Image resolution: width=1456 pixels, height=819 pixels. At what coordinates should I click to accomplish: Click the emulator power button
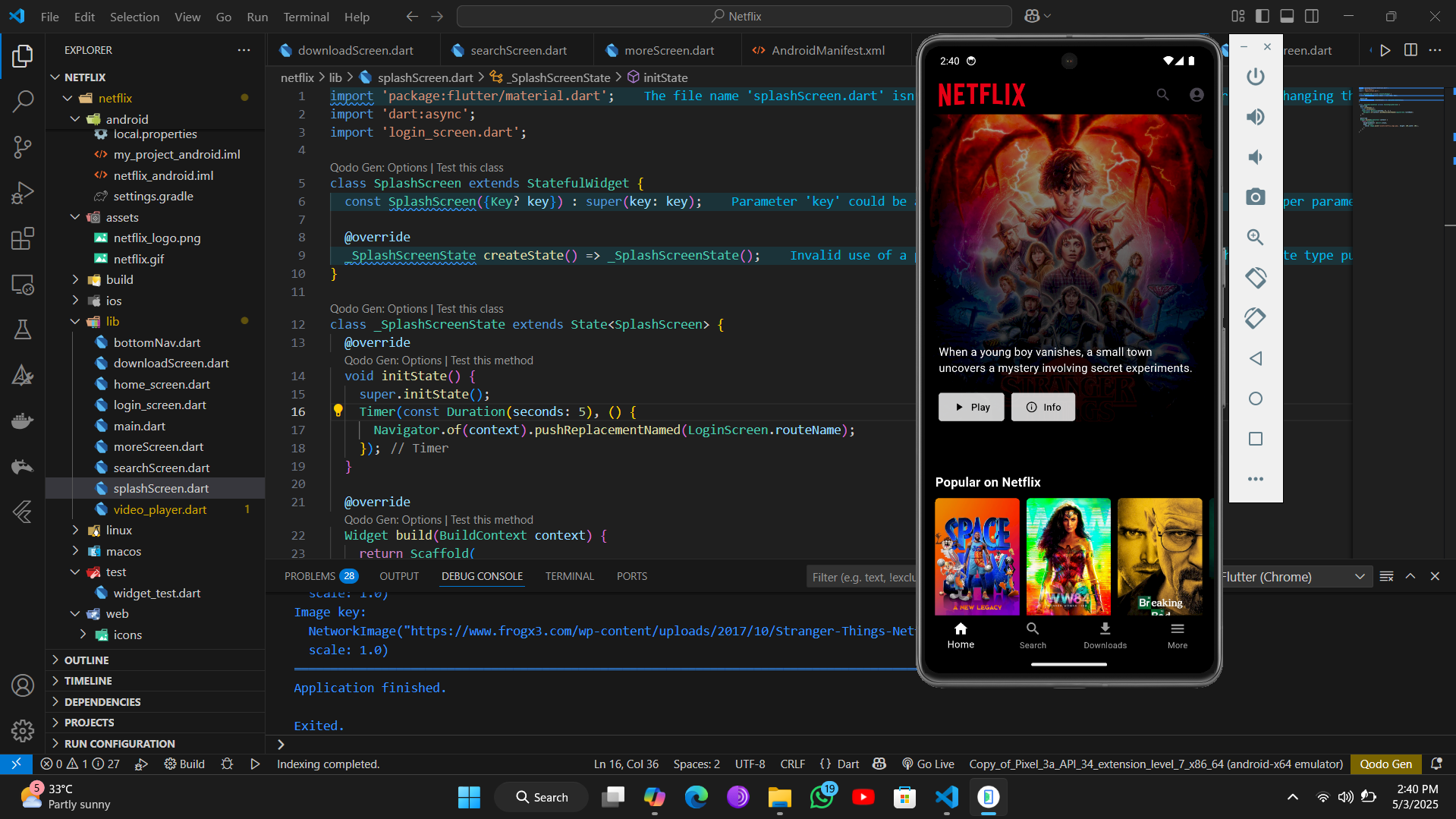1255,77
